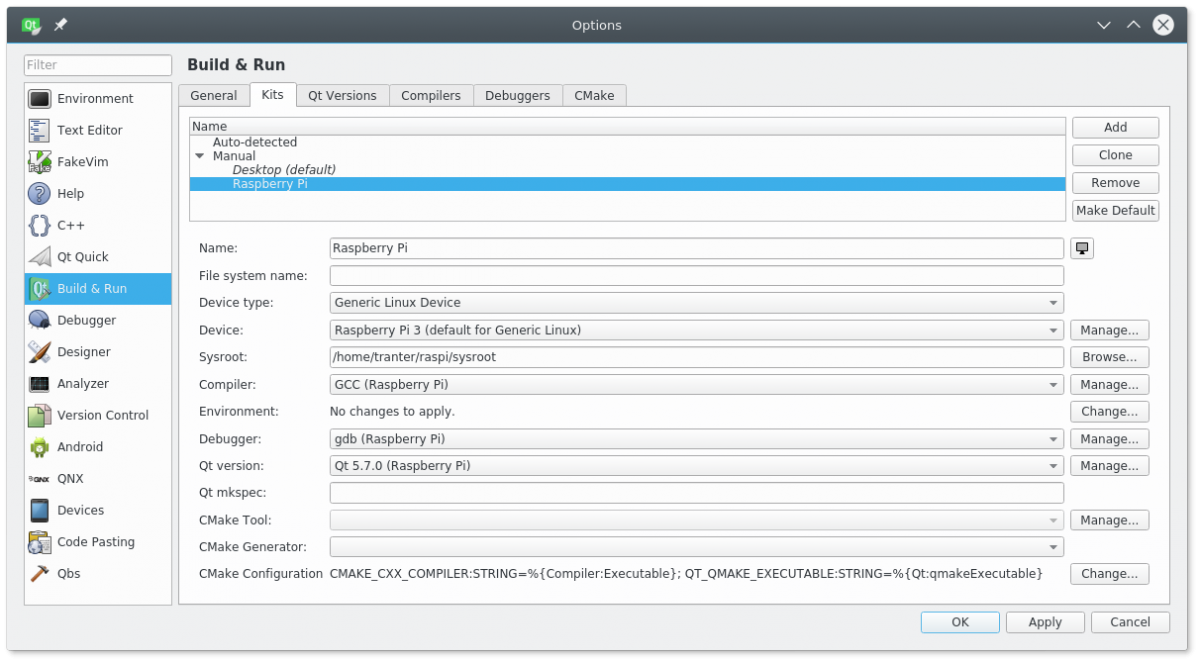Open Version Control settings icon
The width and height of the screenshot is (1200, 663).
point(40,415)
